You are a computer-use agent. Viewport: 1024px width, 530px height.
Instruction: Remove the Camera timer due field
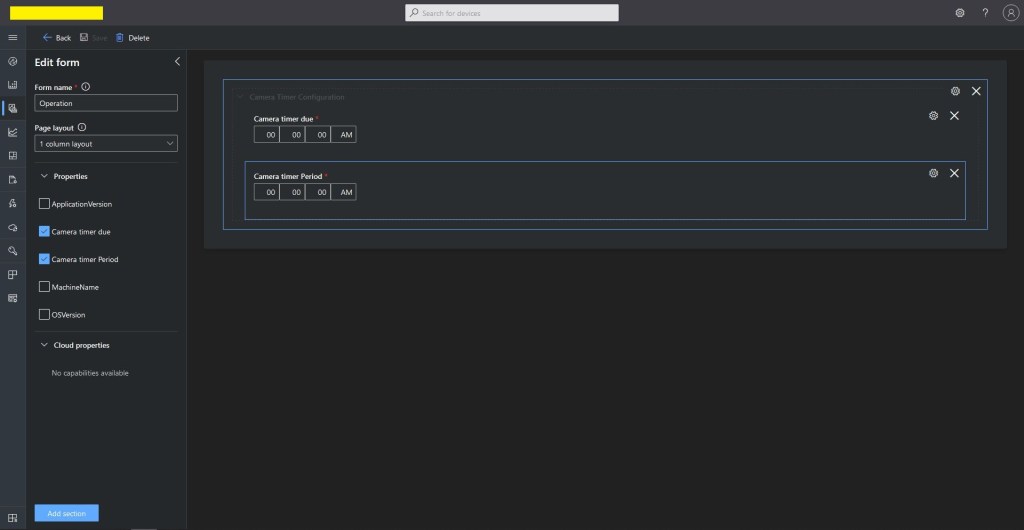[954, 116]
